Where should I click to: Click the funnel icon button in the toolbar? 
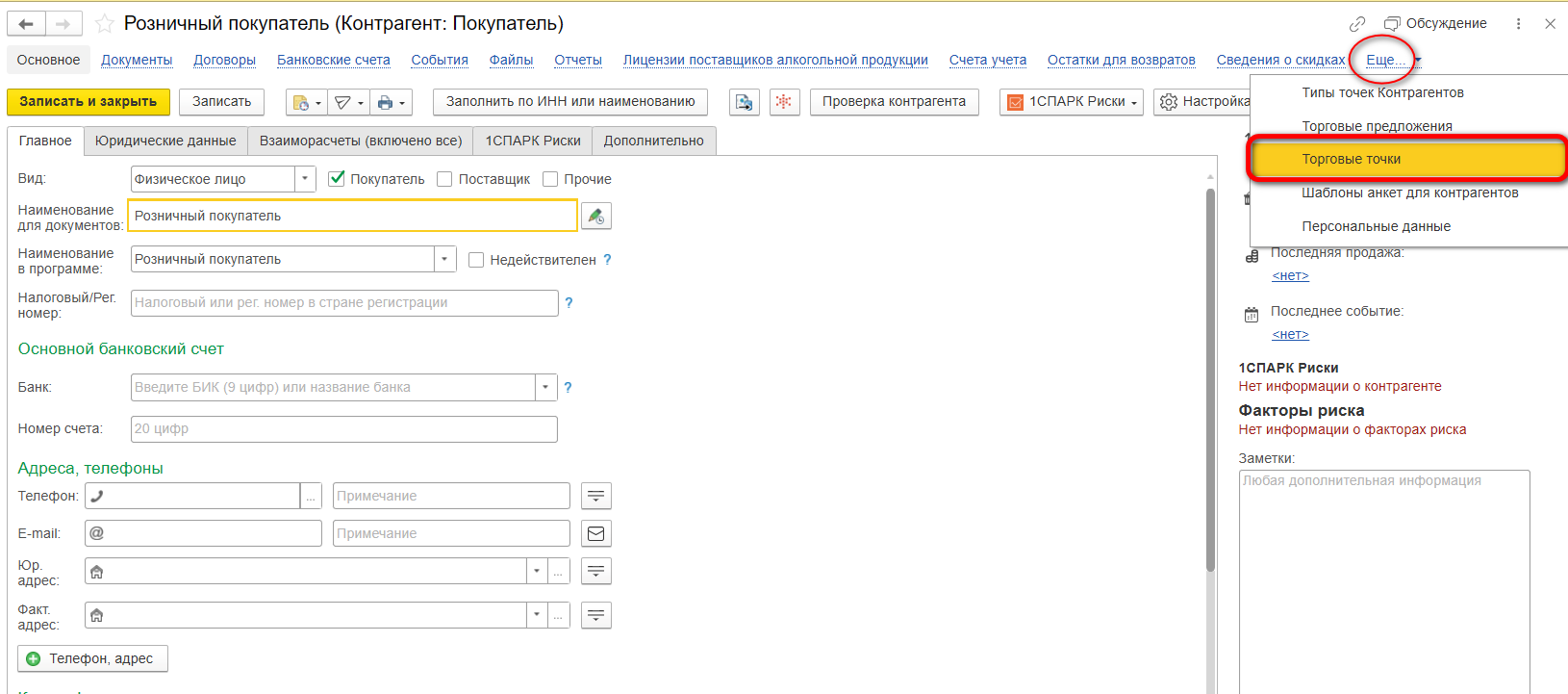click(x=348, y=102)
